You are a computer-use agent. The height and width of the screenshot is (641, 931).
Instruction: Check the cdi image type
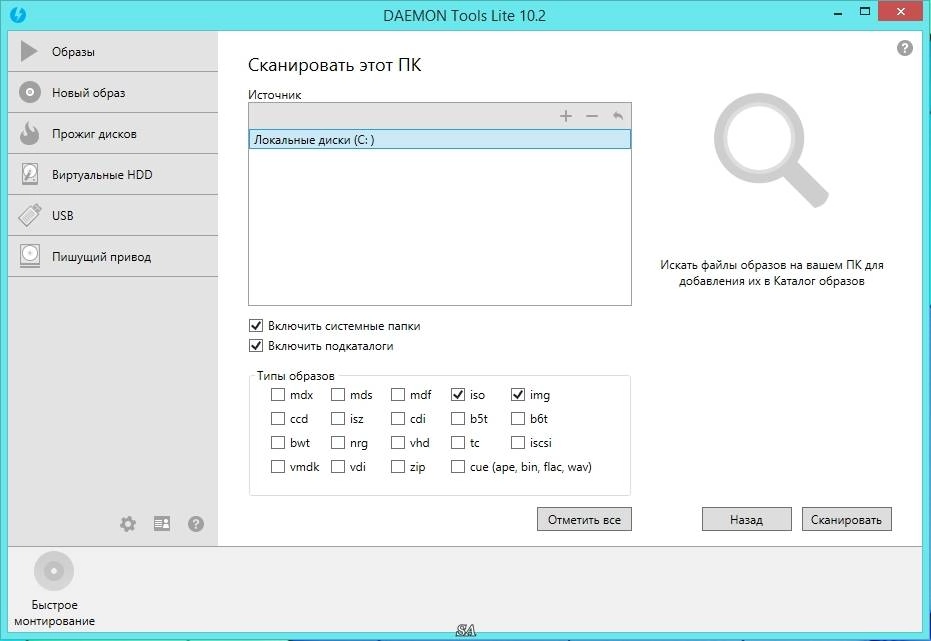pyautogui.click(x=398, y=418)
